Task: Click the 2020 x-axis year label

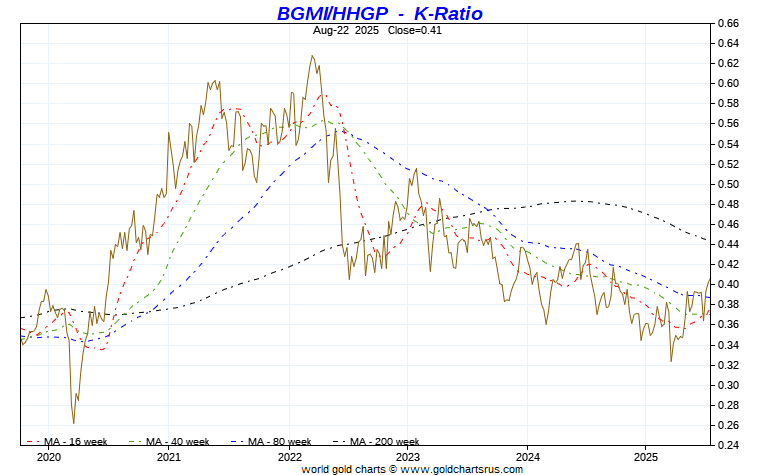Action: click(49, 457)
